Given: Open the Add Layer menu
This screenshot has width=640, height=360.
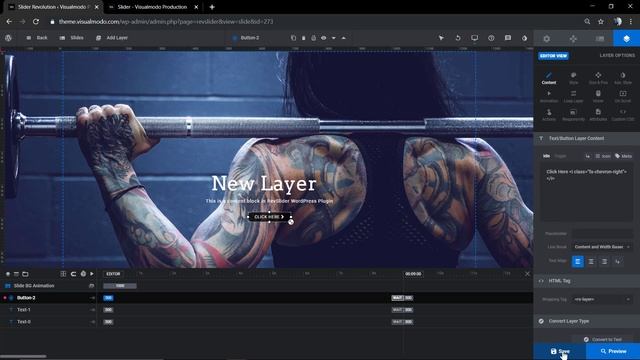Looking at the screenshot, I should click(112, 38).
